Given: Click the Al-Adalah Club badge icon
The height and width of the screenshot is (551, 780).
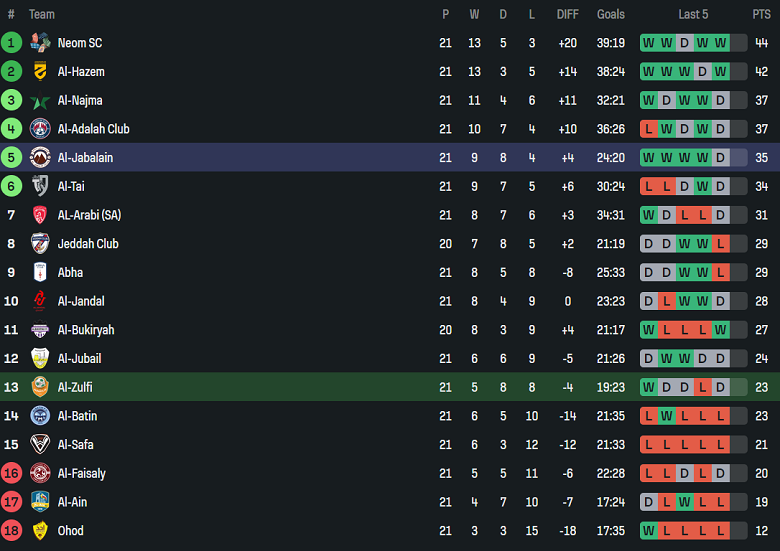Looking at the screenshot, I should tap(40, 129).
